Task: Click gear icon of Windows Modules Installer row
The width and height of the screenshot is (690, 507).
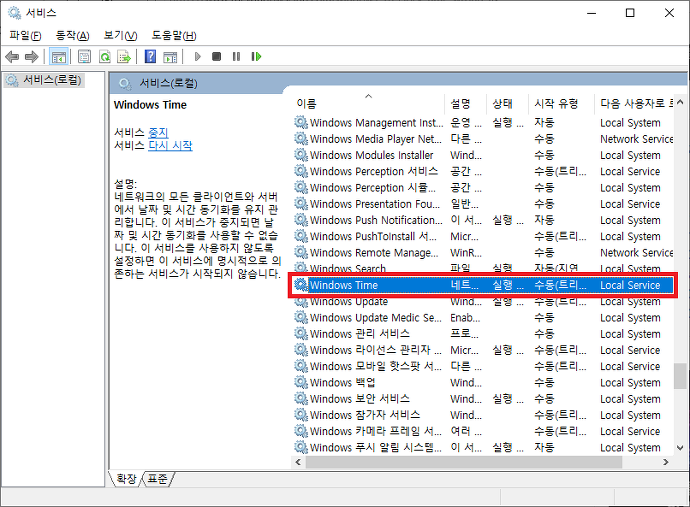Action: point(301,155)
